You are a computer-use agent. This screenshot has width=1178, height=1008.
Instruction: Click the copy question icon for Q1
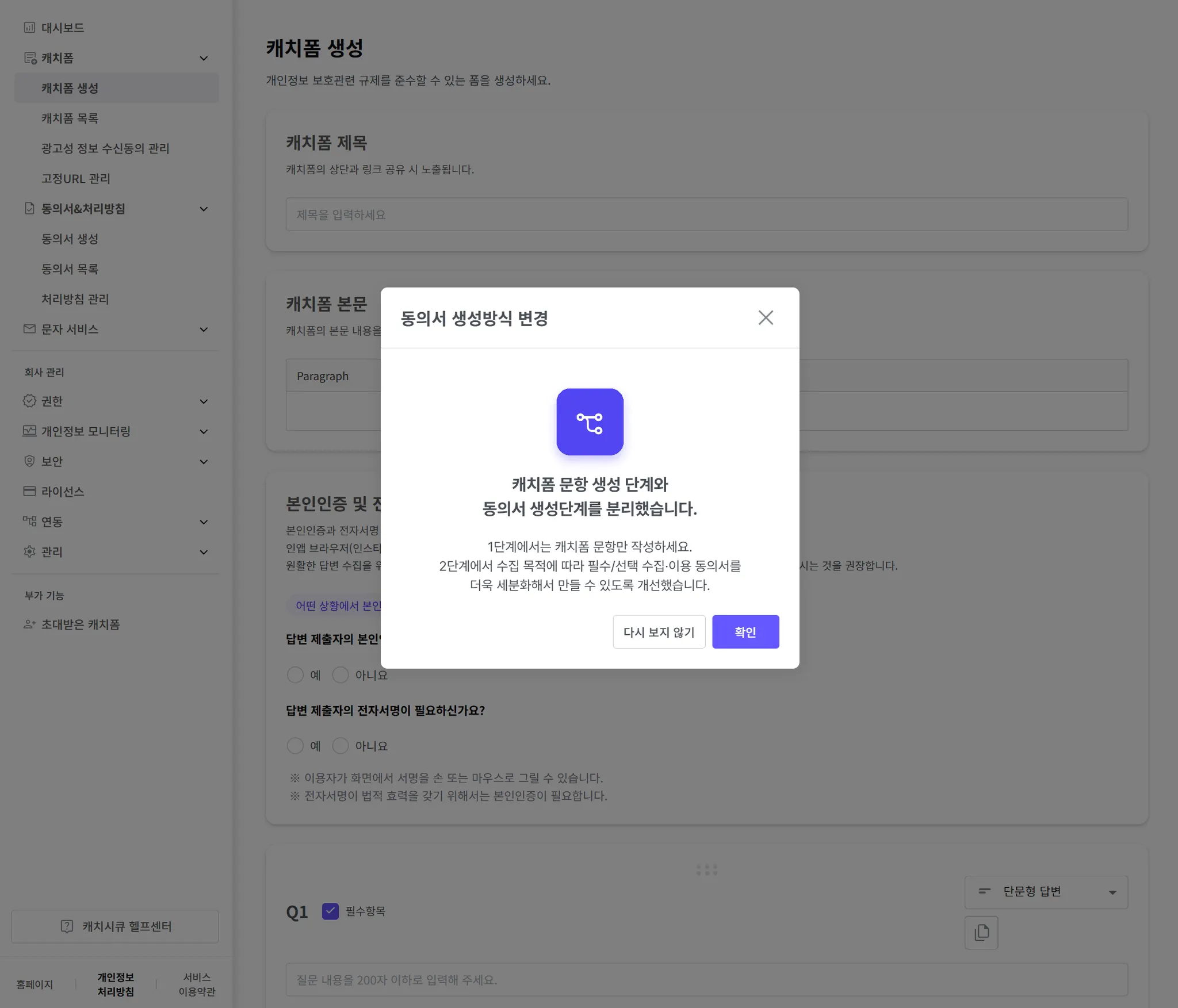tap(981, 932)
